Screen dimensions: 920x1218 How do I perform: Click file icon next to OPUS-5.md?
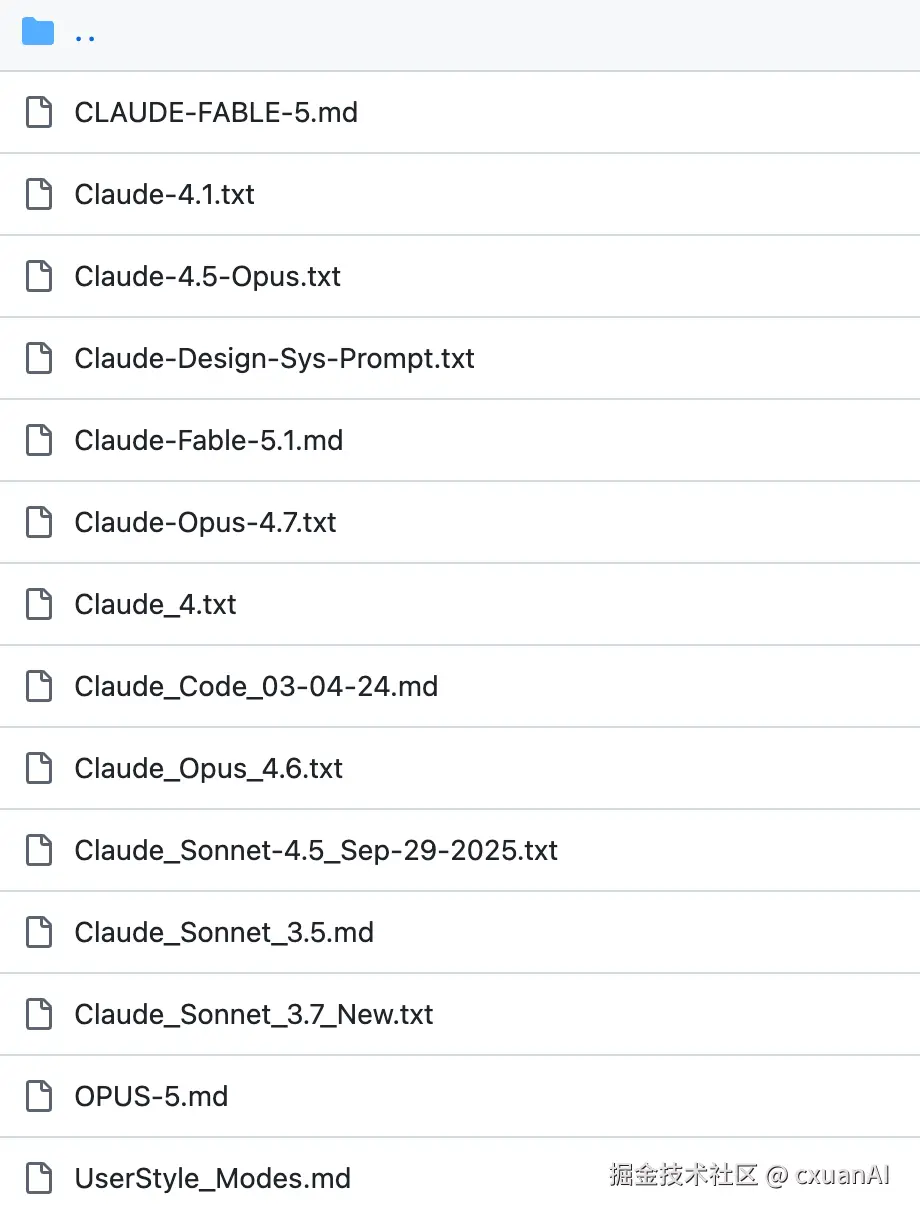point(39,1096)
